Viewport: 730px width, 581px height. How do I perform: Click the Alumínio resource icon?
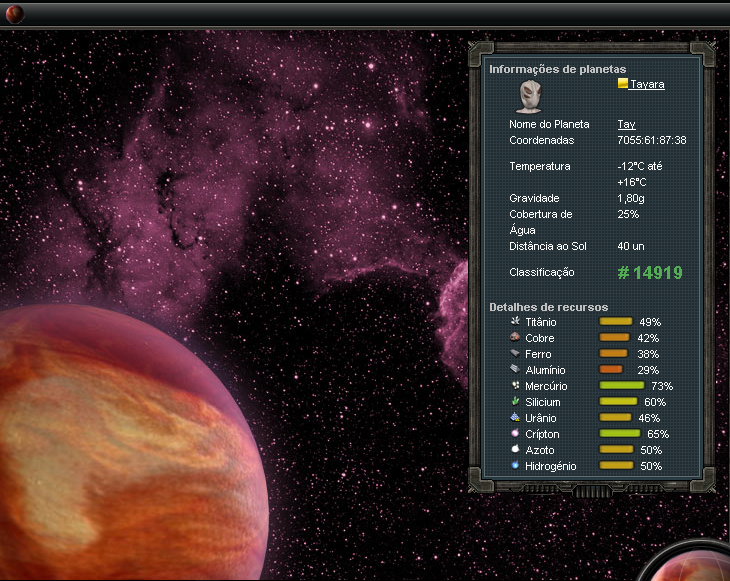[515, 370]
